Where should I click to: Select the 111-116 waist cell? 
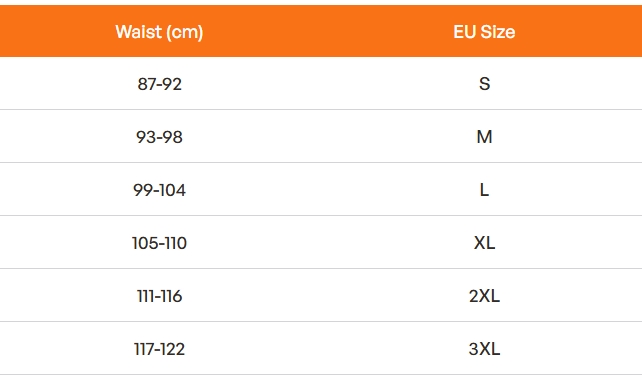tap(159, 296)
